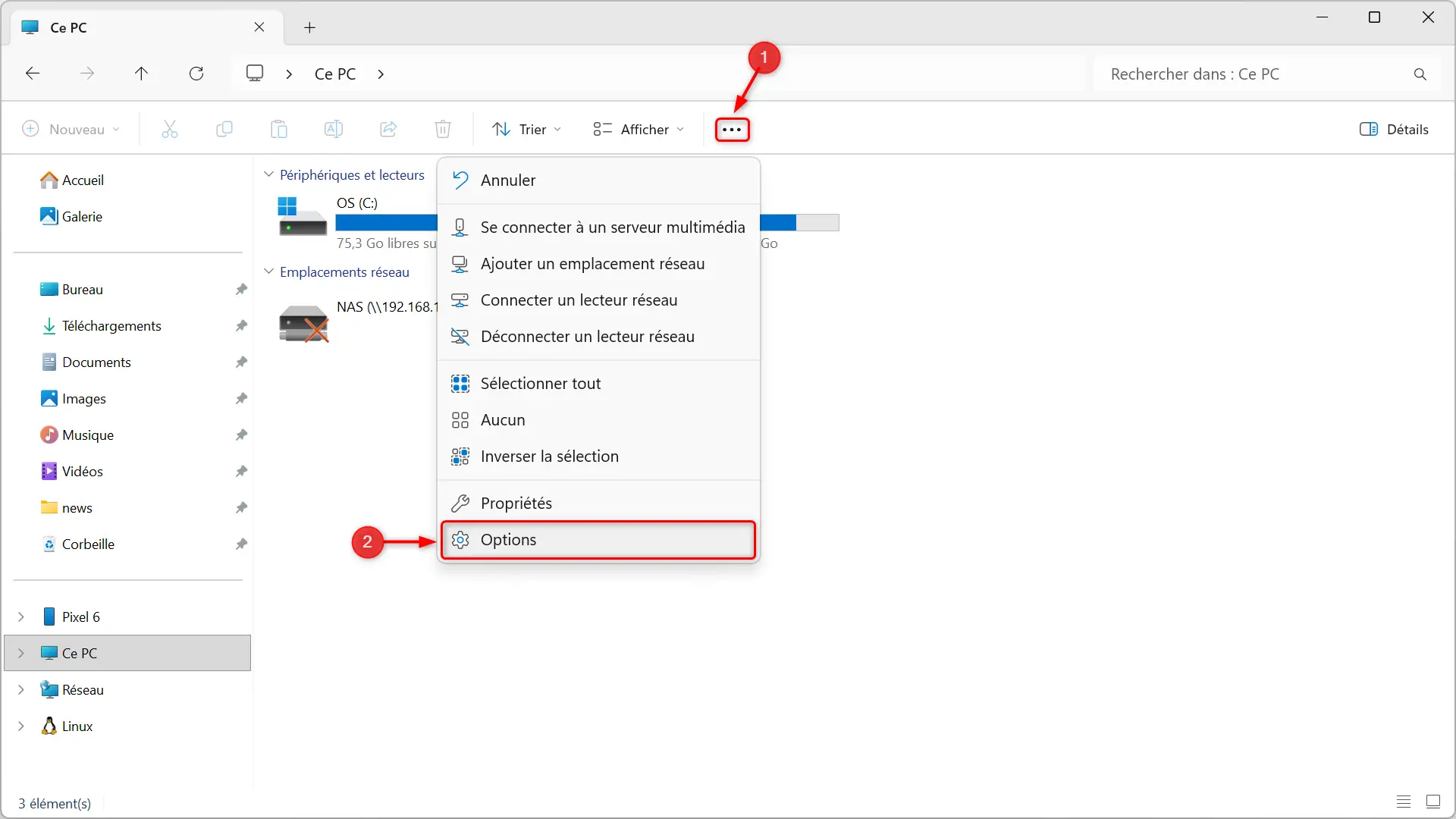
Task: Unpin Téléchargements using its pin icon
Action: click(241, 325)
